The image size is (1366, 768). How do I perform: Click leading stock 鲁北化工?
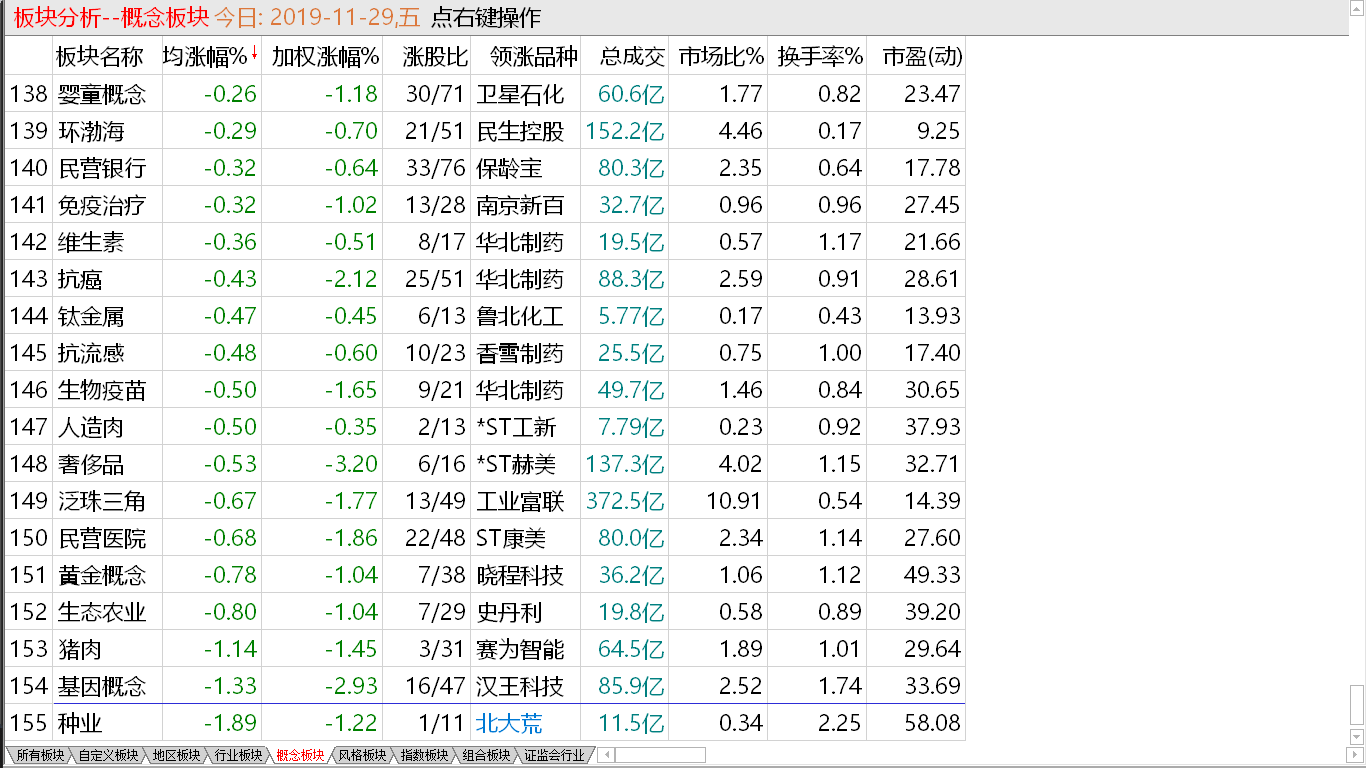[521, 316]
